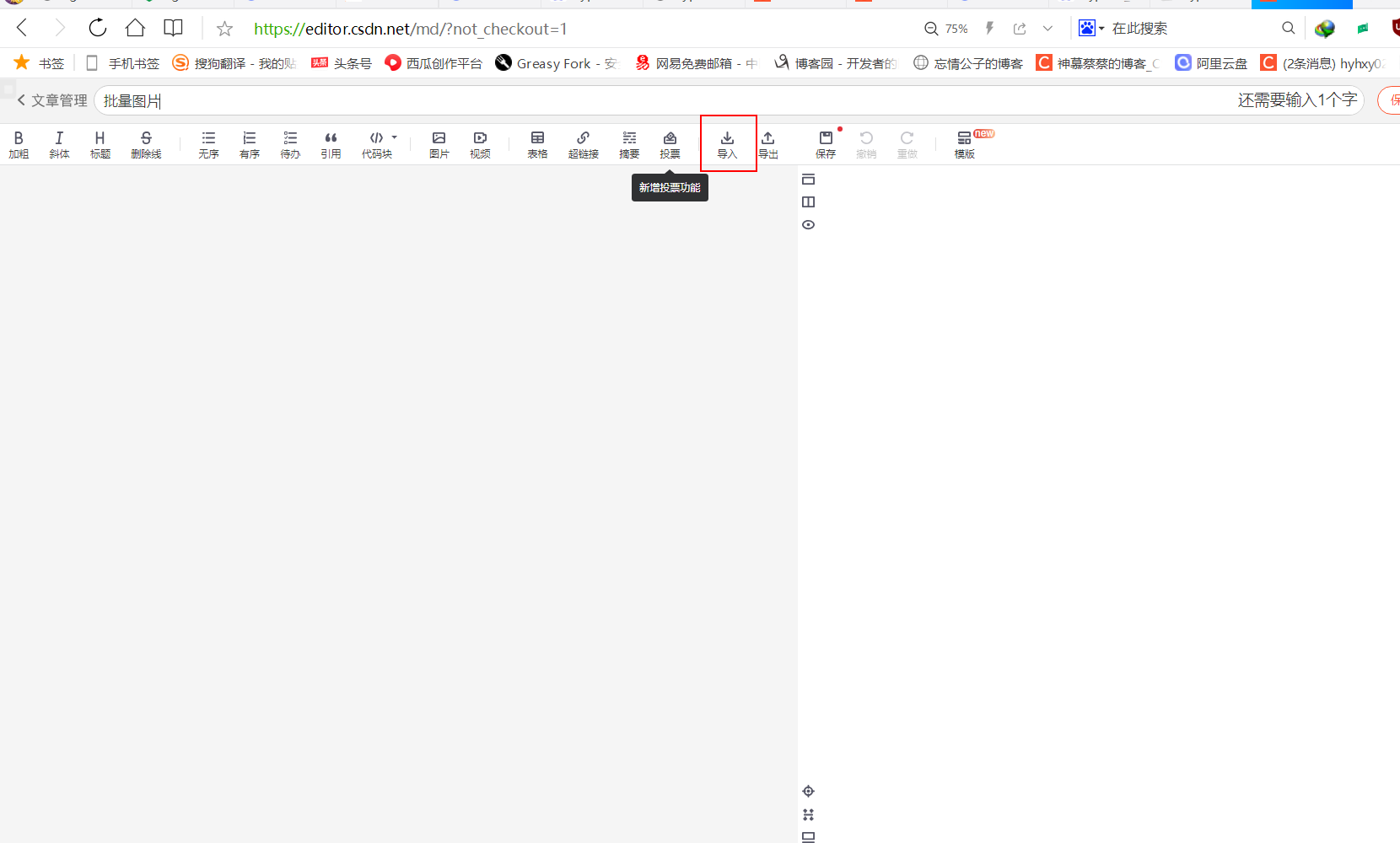The image size is (1400, 843).
Task: Apply bold formatting (加粗)
Action: click(x=19, y=144)
